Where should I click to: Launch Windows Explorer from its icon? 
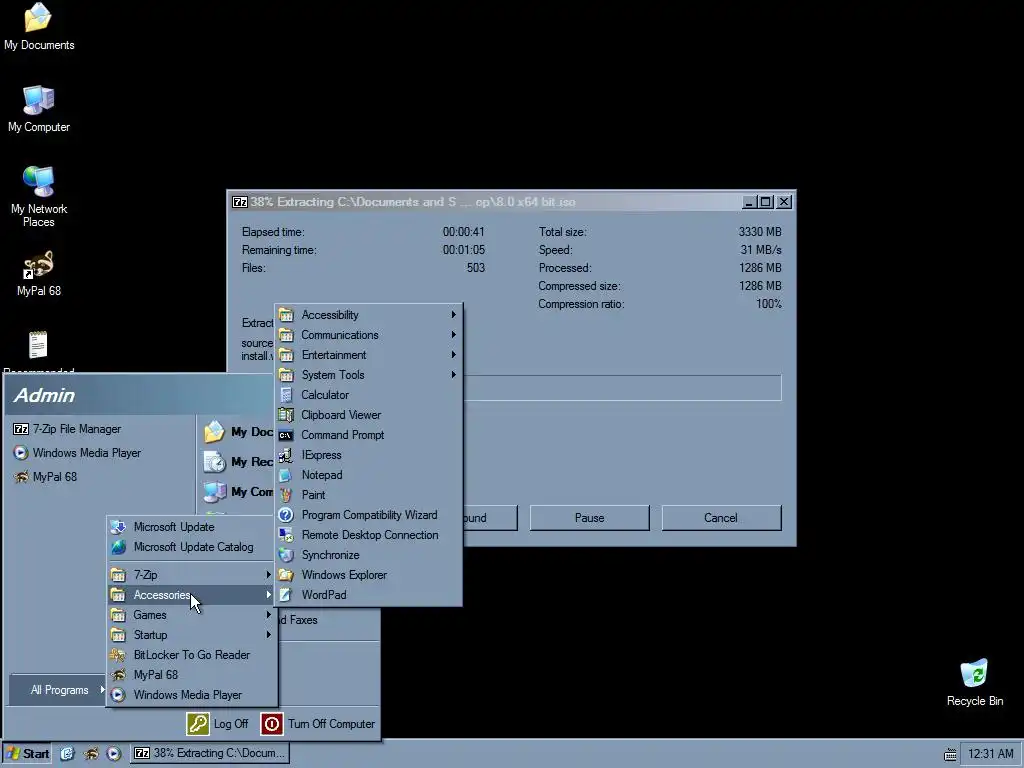tap(285, 575)
